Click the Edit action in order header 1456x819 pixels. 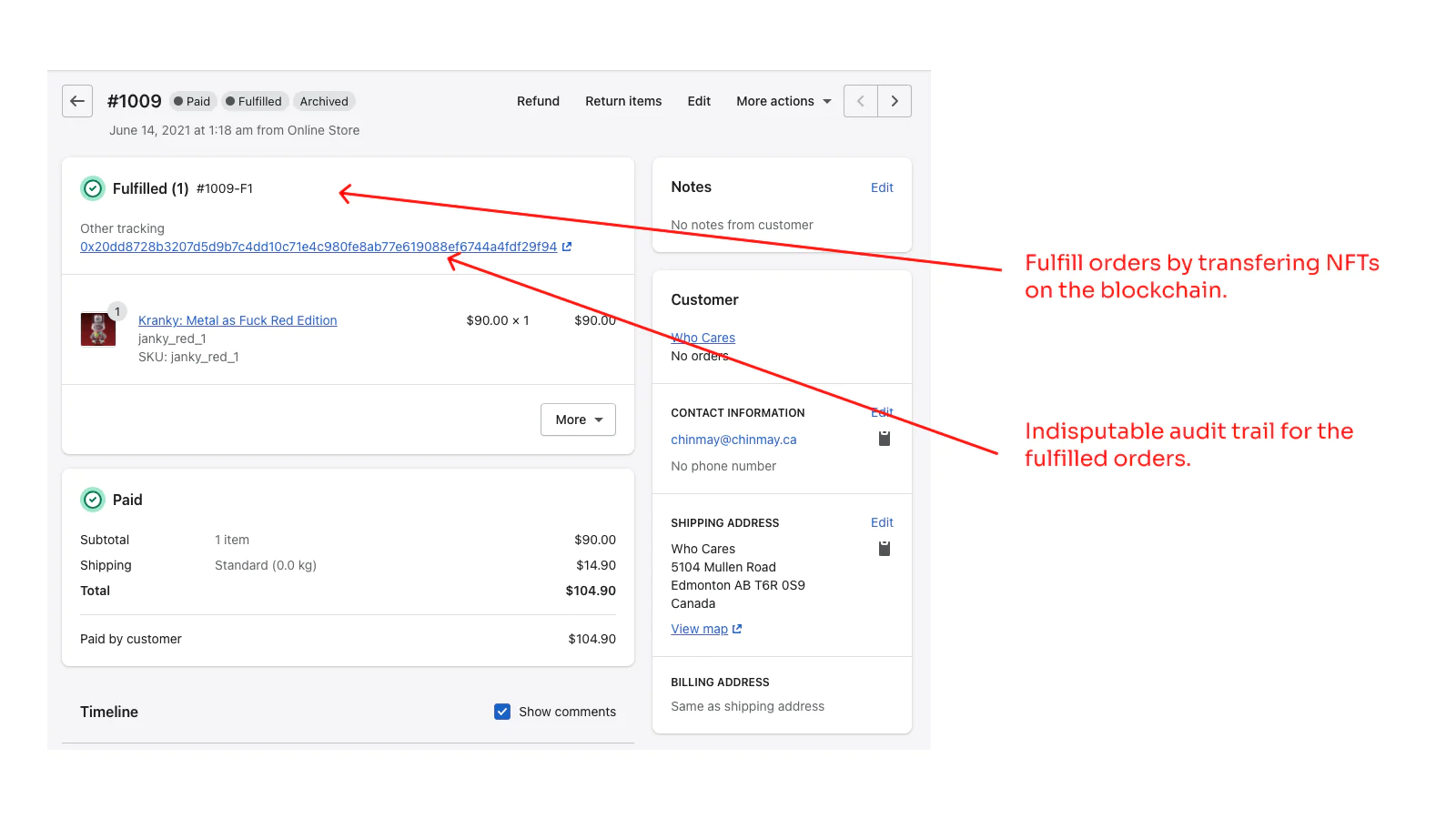point(699,101)
